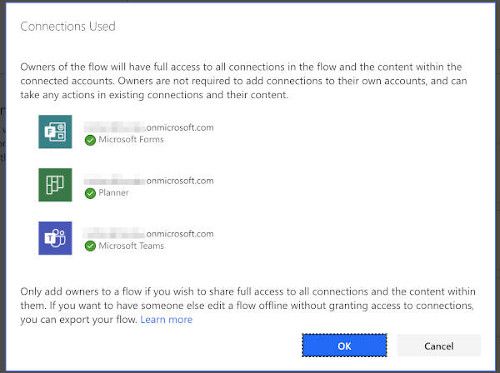Select the Microsoft Forms account email
This screenshot has height=373, width=500.
[149, 127]
